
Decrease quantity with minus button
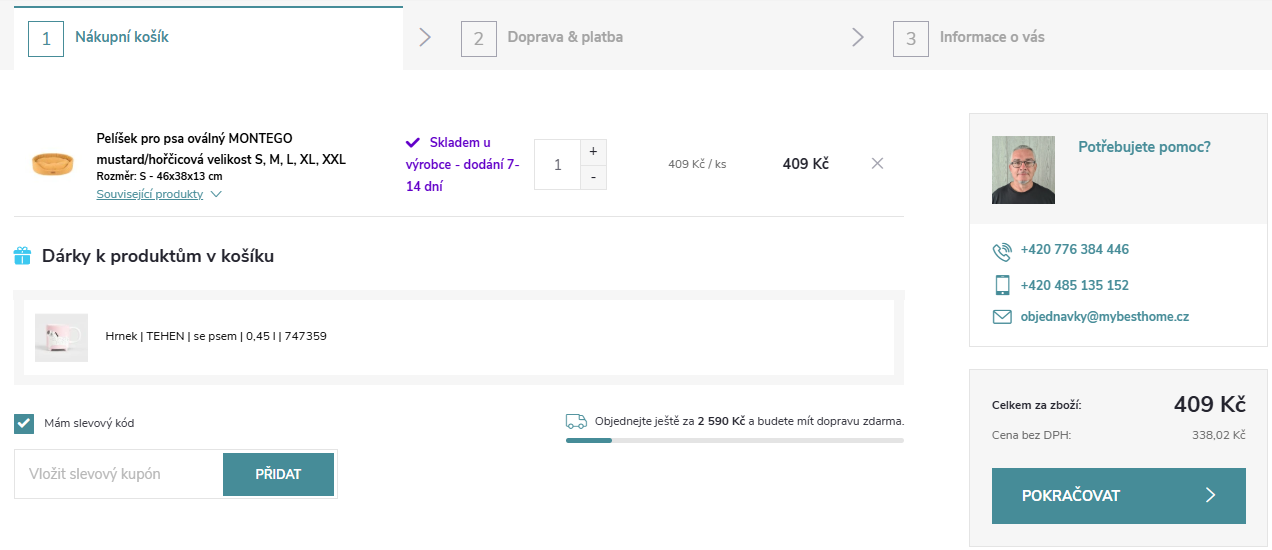593,177
